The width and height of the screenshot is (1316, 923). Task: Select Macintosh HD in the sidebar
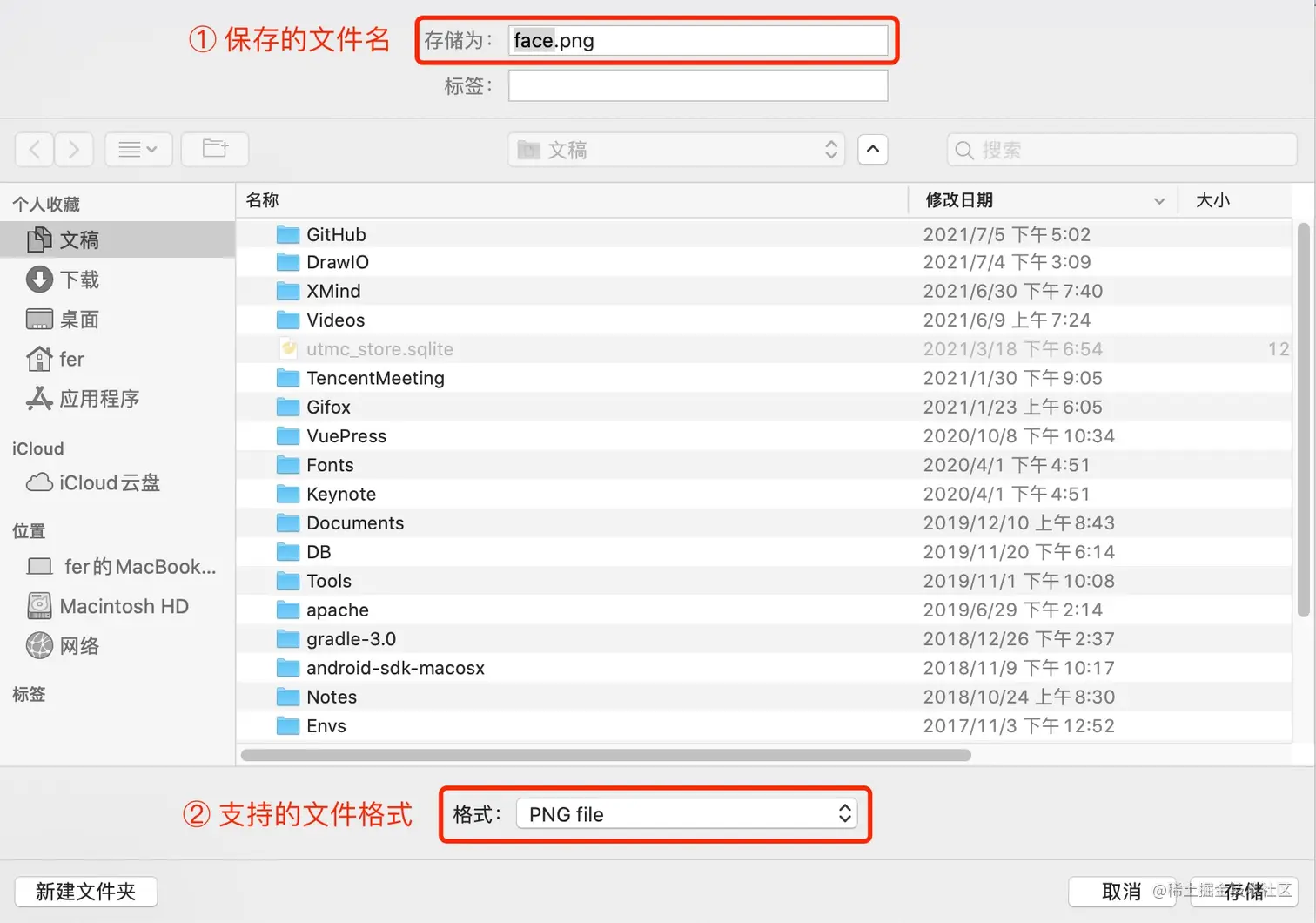117,606
